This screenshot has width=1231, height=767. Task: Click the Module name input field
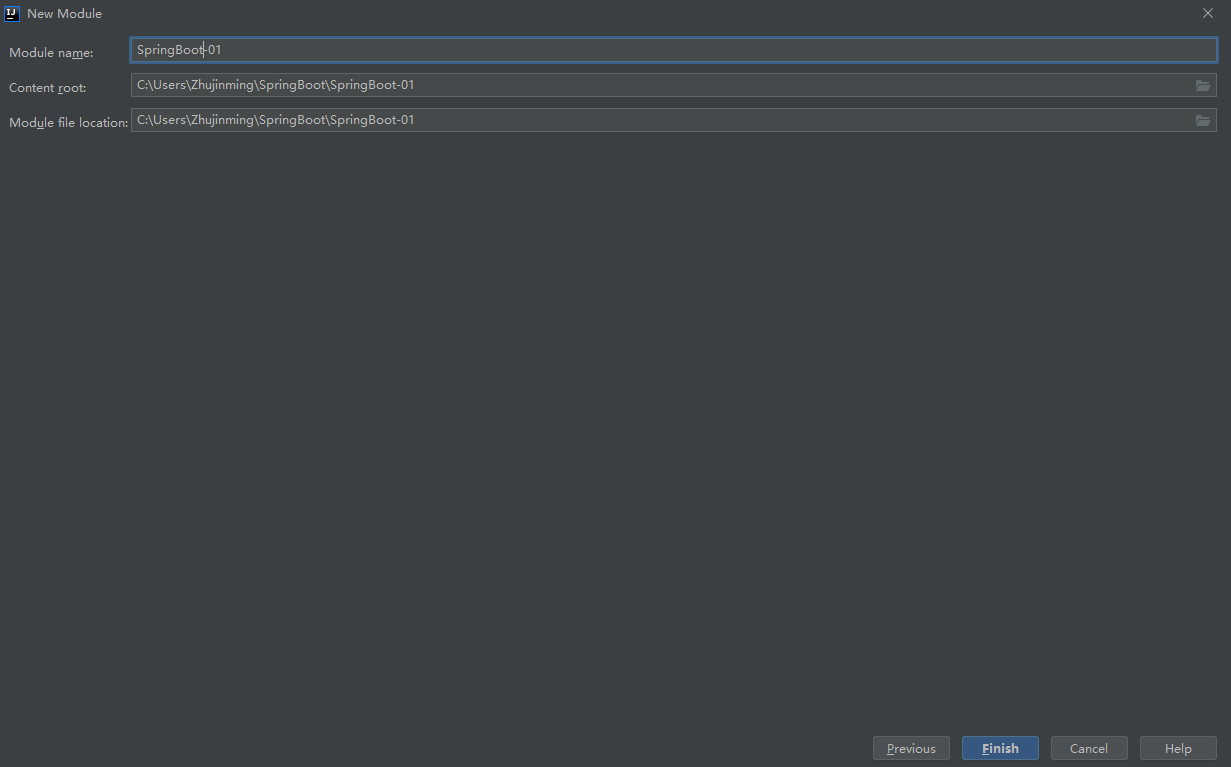673,50
